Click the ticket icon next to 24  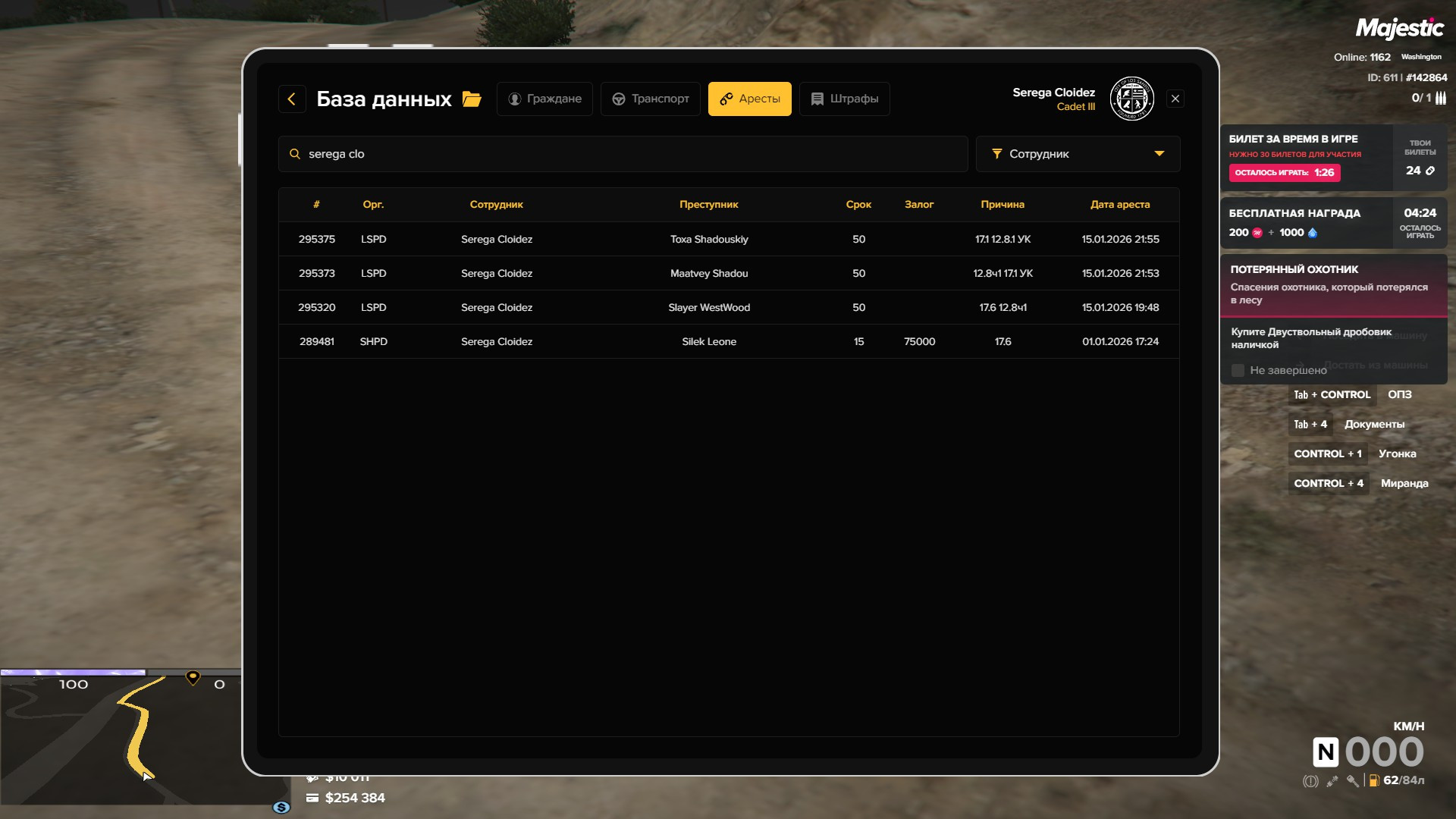tap(1430, 171)
